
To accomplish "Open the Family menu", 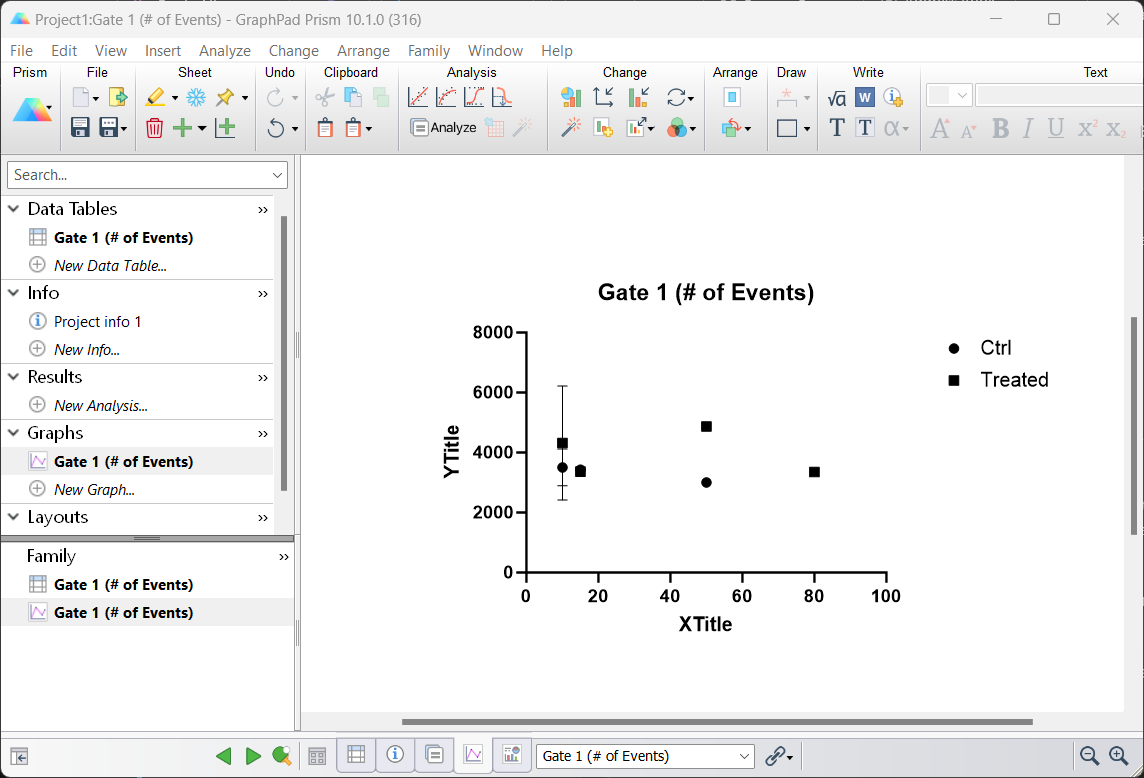I will 428,51.
